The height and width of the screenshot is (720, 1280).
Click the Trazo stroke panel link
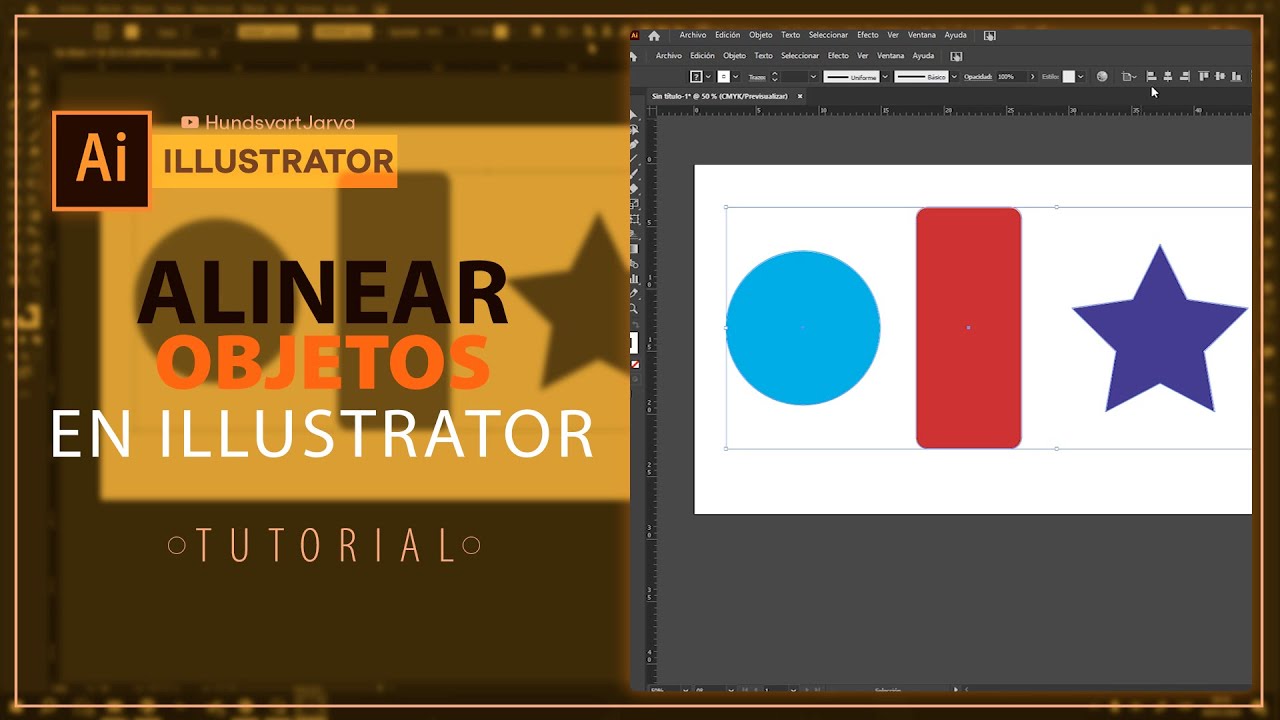click(757, 77)
